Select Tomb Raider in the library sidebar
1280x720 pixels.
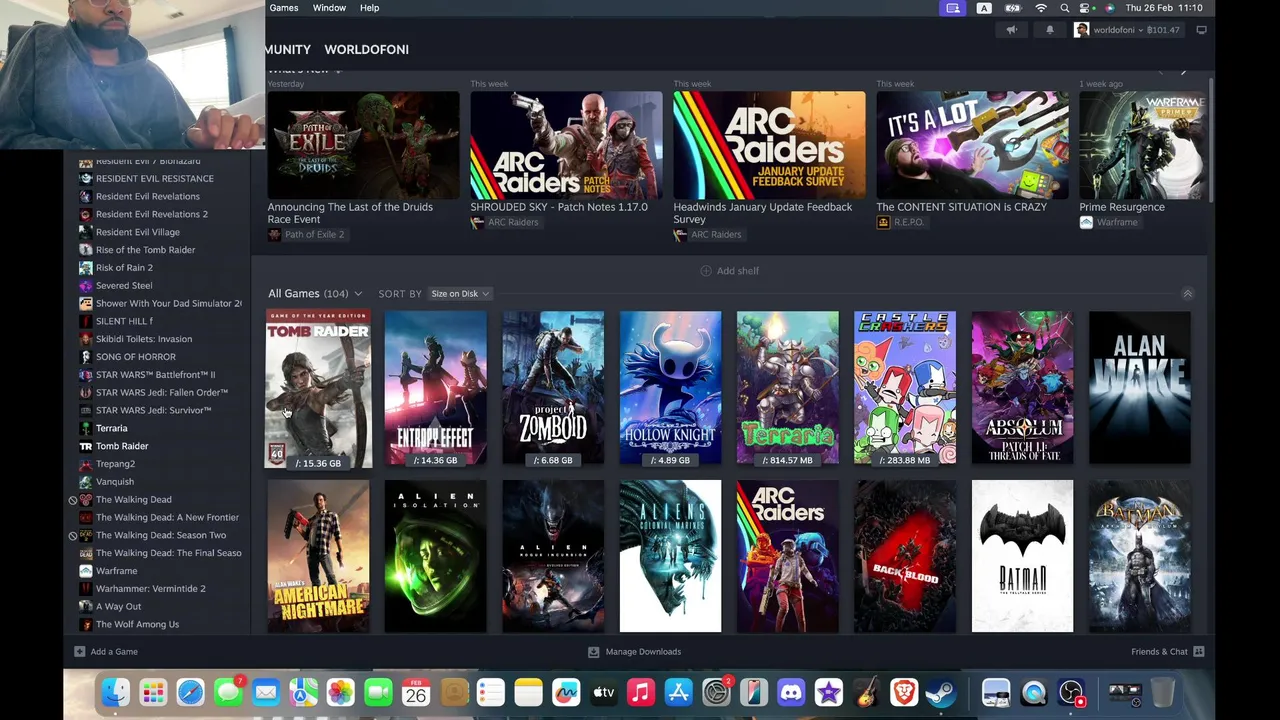(122, 446)
